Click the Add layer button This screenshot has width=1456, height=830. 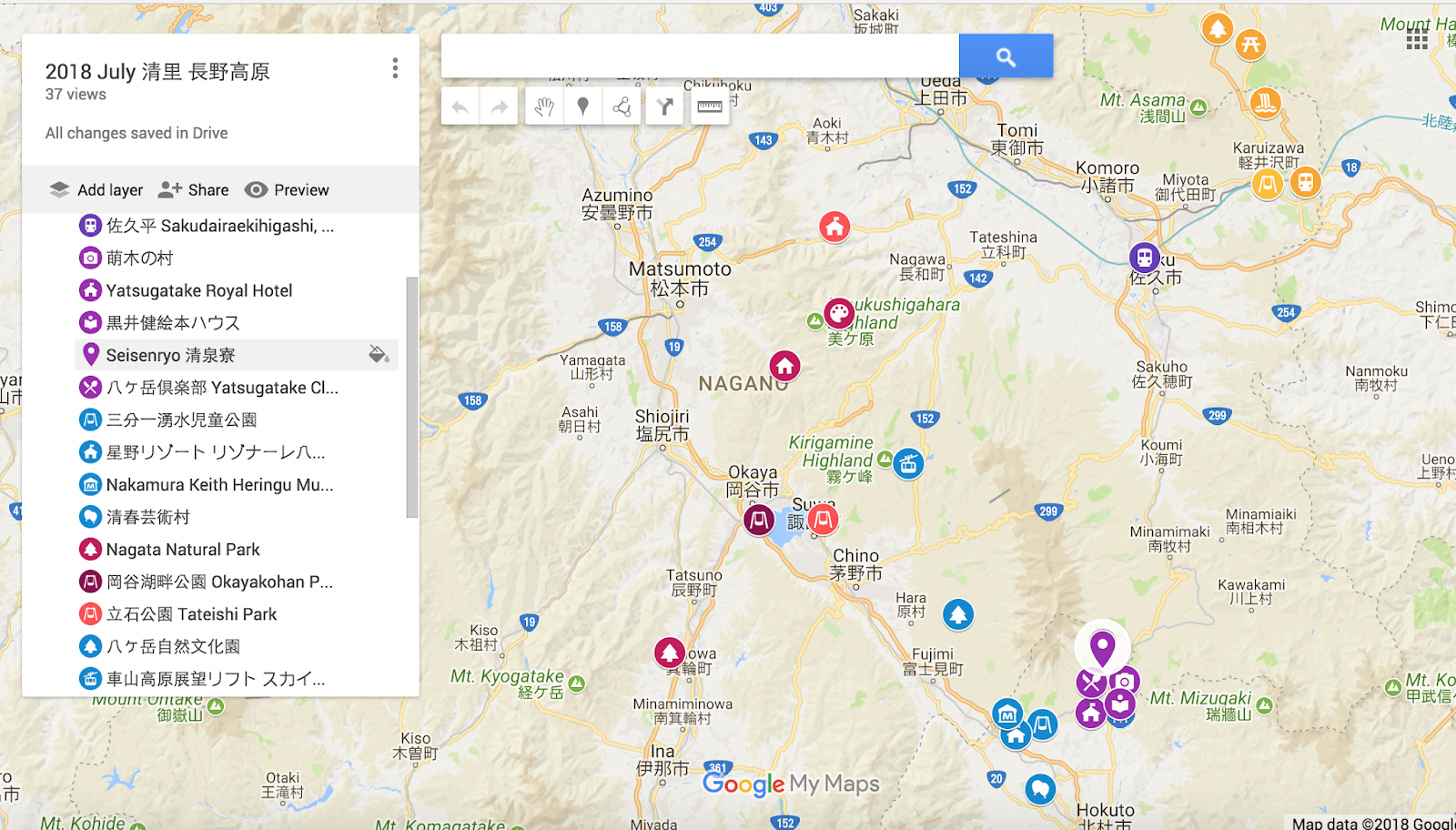tap(96, 189)
